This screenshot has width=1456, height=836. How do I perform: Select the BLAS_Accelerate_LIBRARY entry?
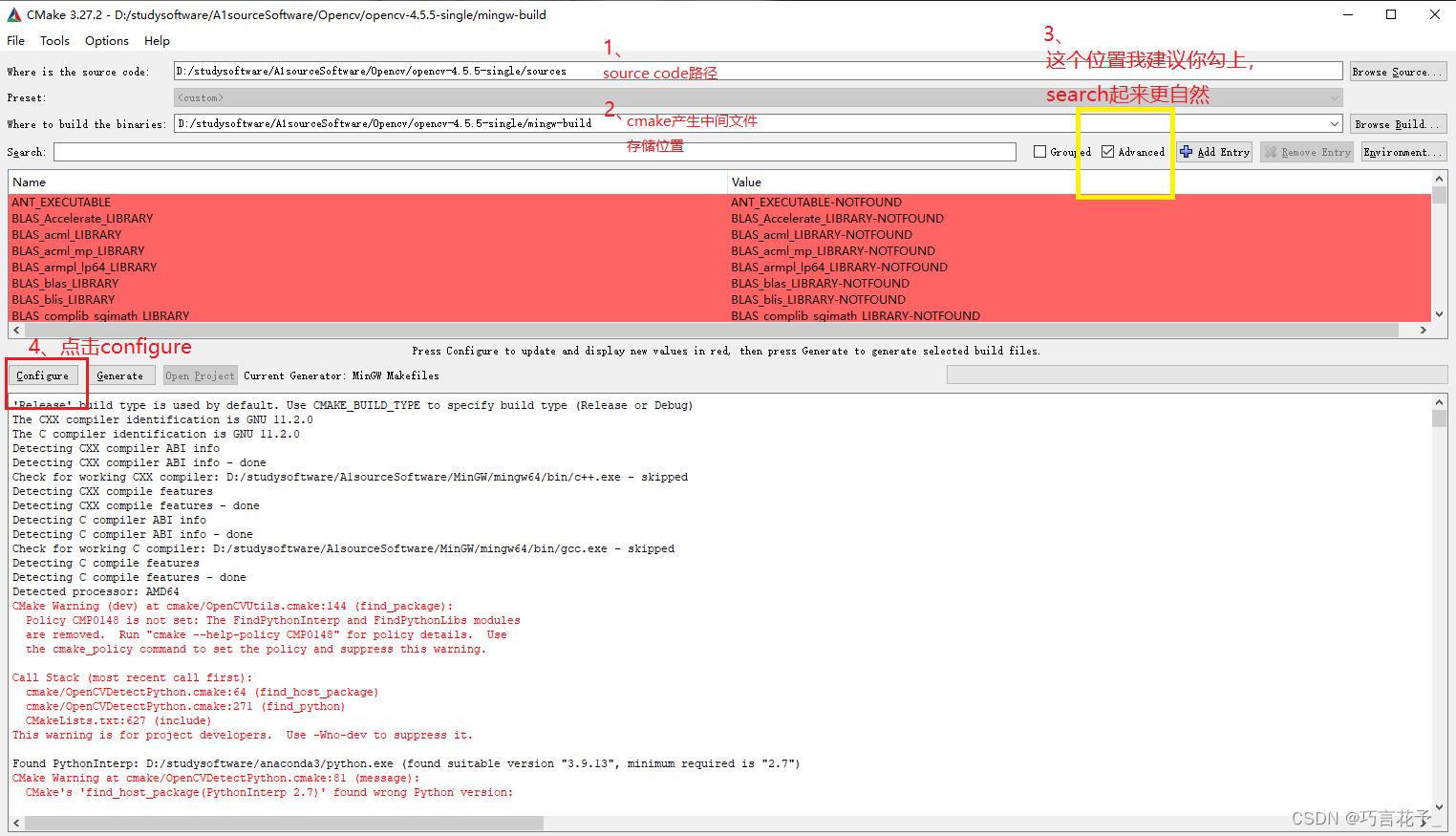82,219
